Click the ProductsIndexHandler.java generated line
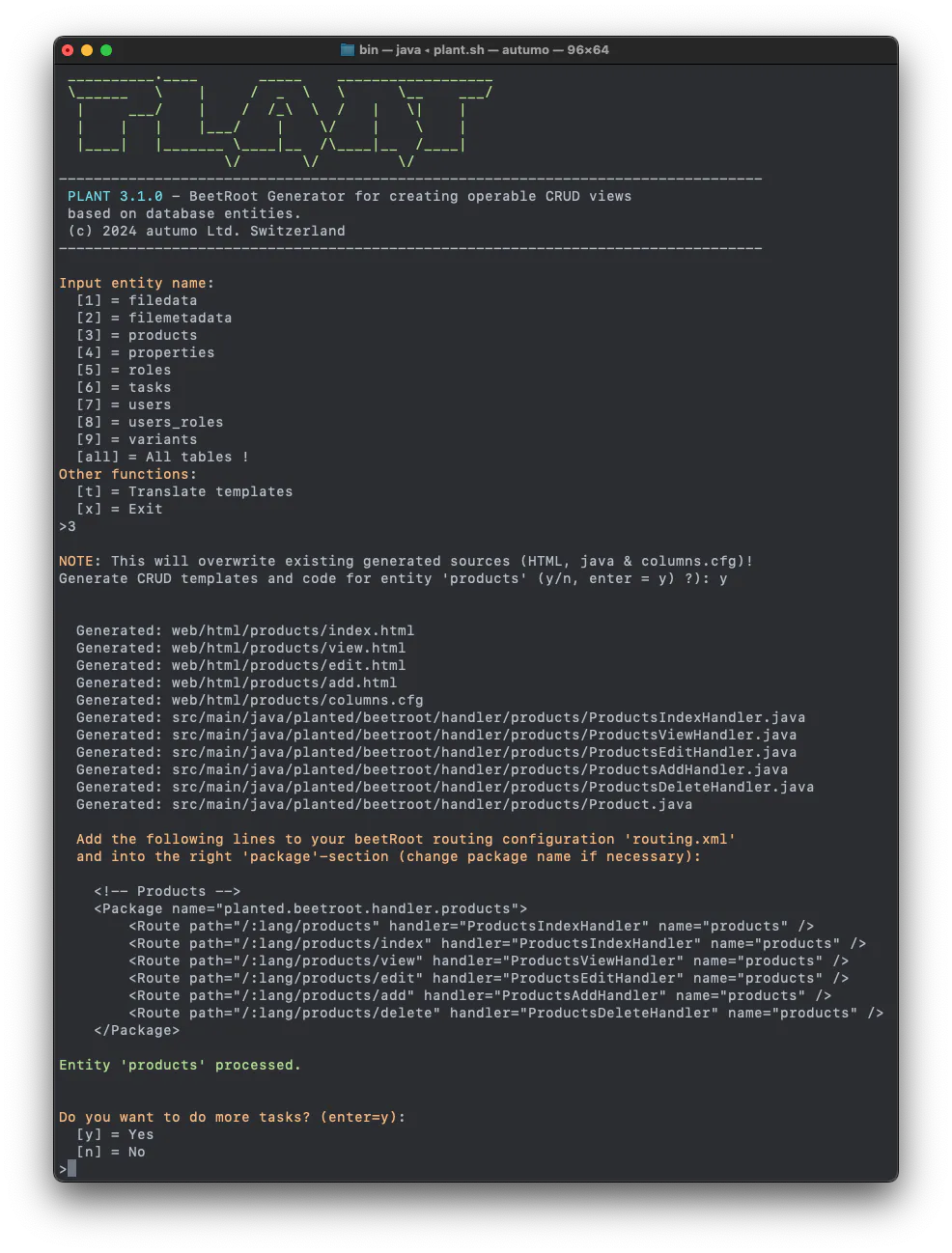The image size is (952, 1253). pos(440,717)
